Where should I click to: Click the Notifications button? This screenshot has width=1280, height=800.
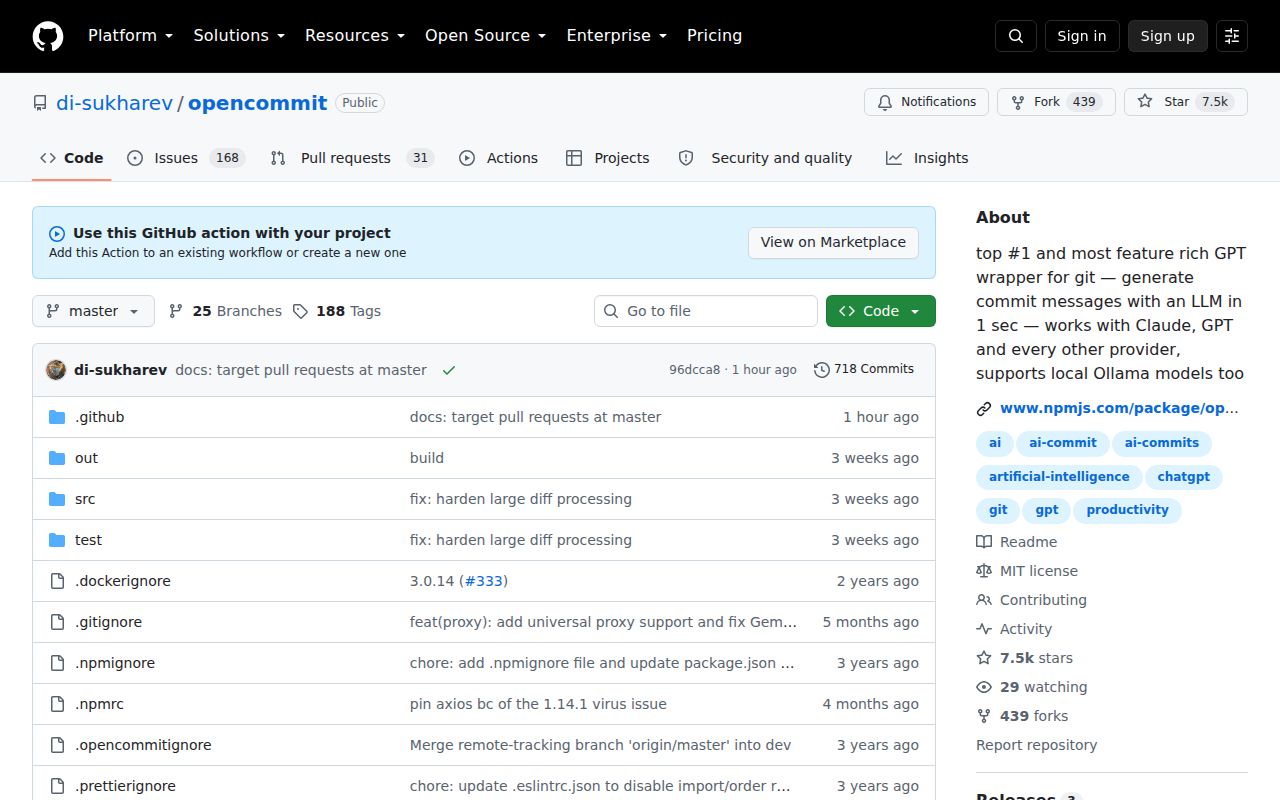pyautogui.click(x=926, y=102)
